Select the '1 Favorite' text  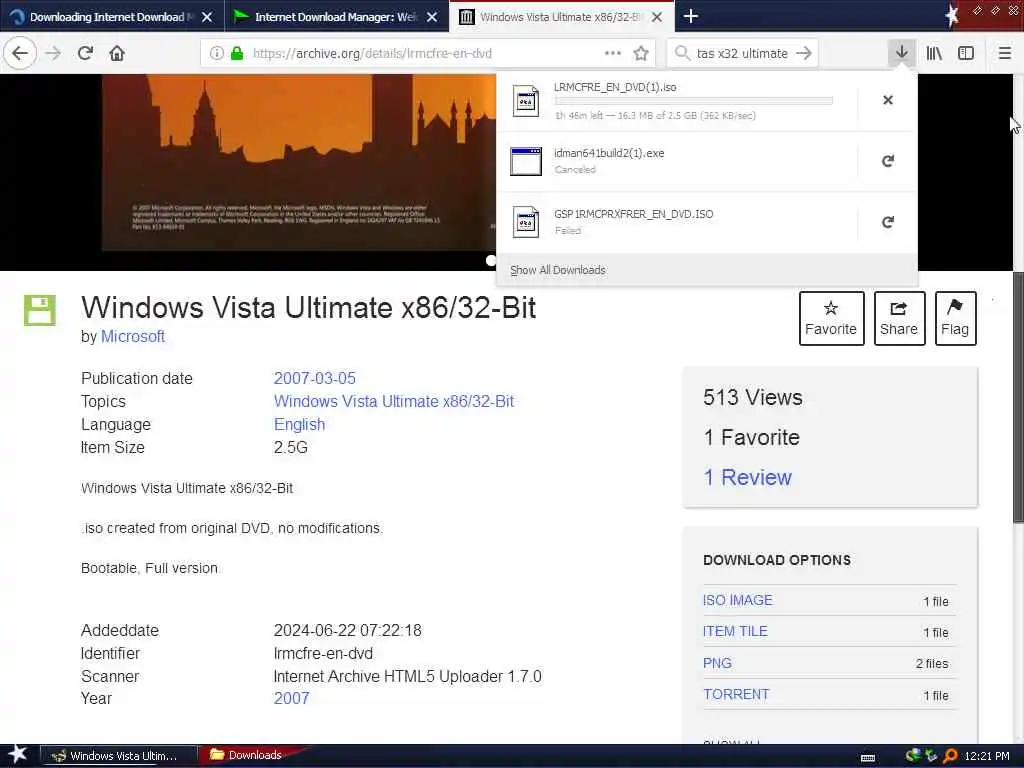[x=751, y=438]
